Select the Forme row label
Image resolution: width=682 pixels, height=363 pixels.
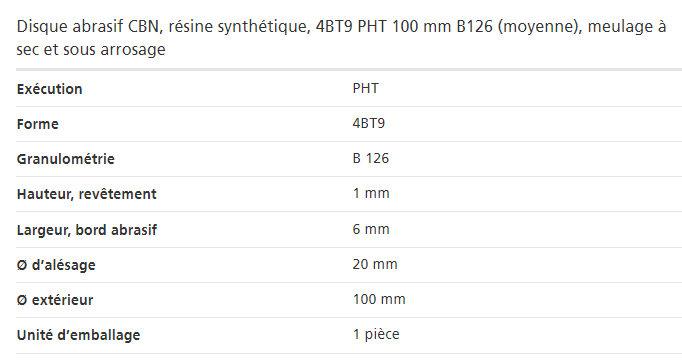click(x=37, y=124)
